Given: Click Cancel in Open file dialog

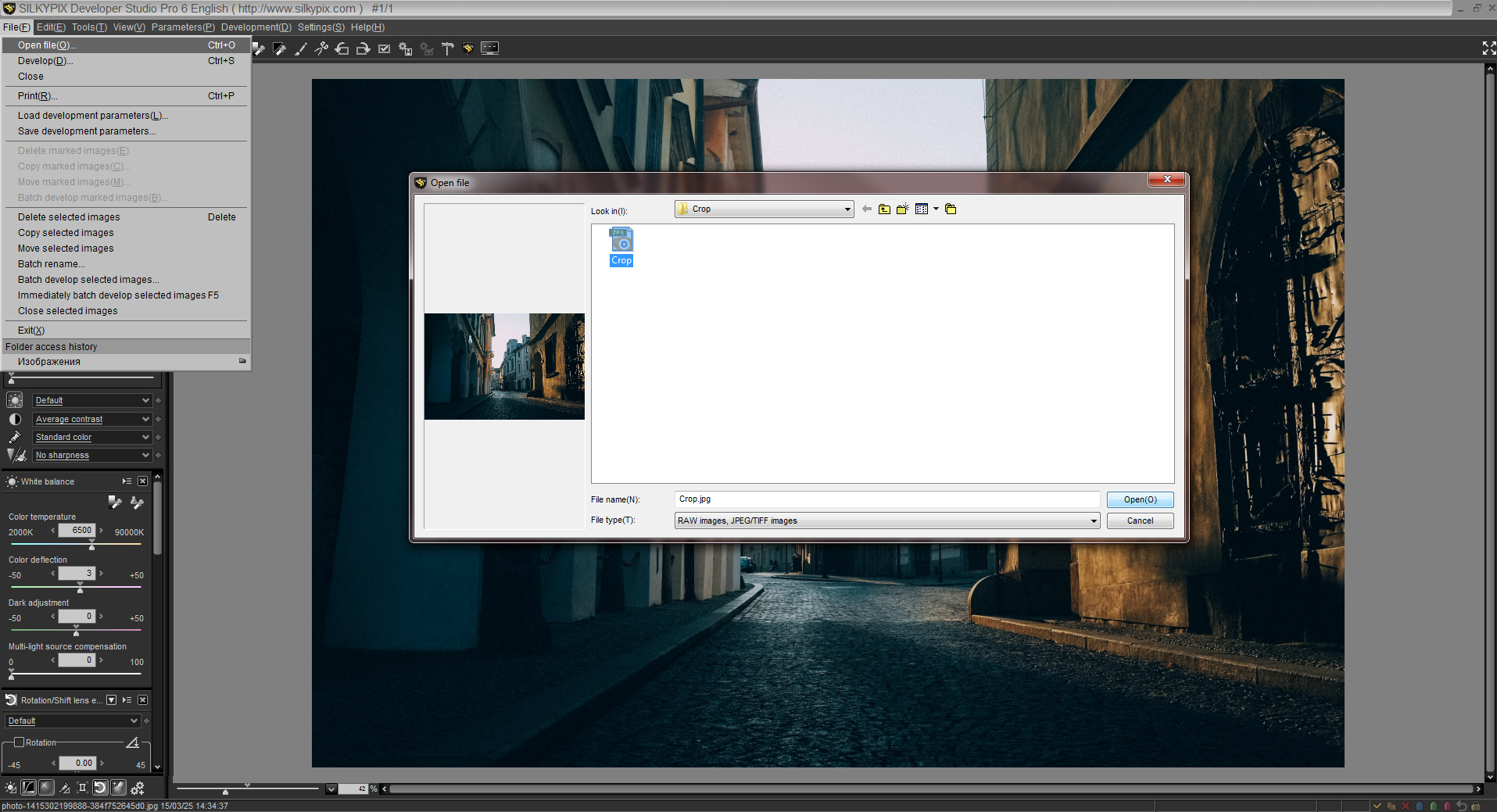Looking at the screenshot, I should point(1140,521).
